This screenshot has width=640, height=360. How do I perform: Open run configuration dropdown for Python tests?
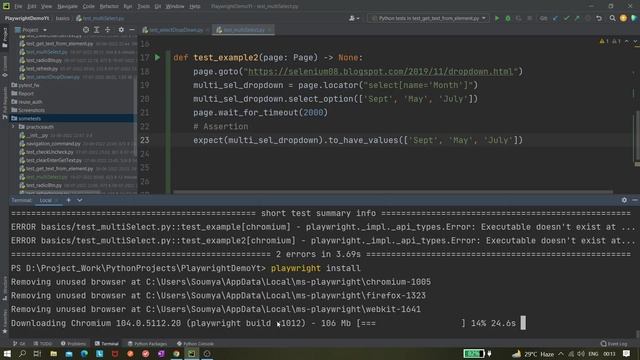click(429, 18)
